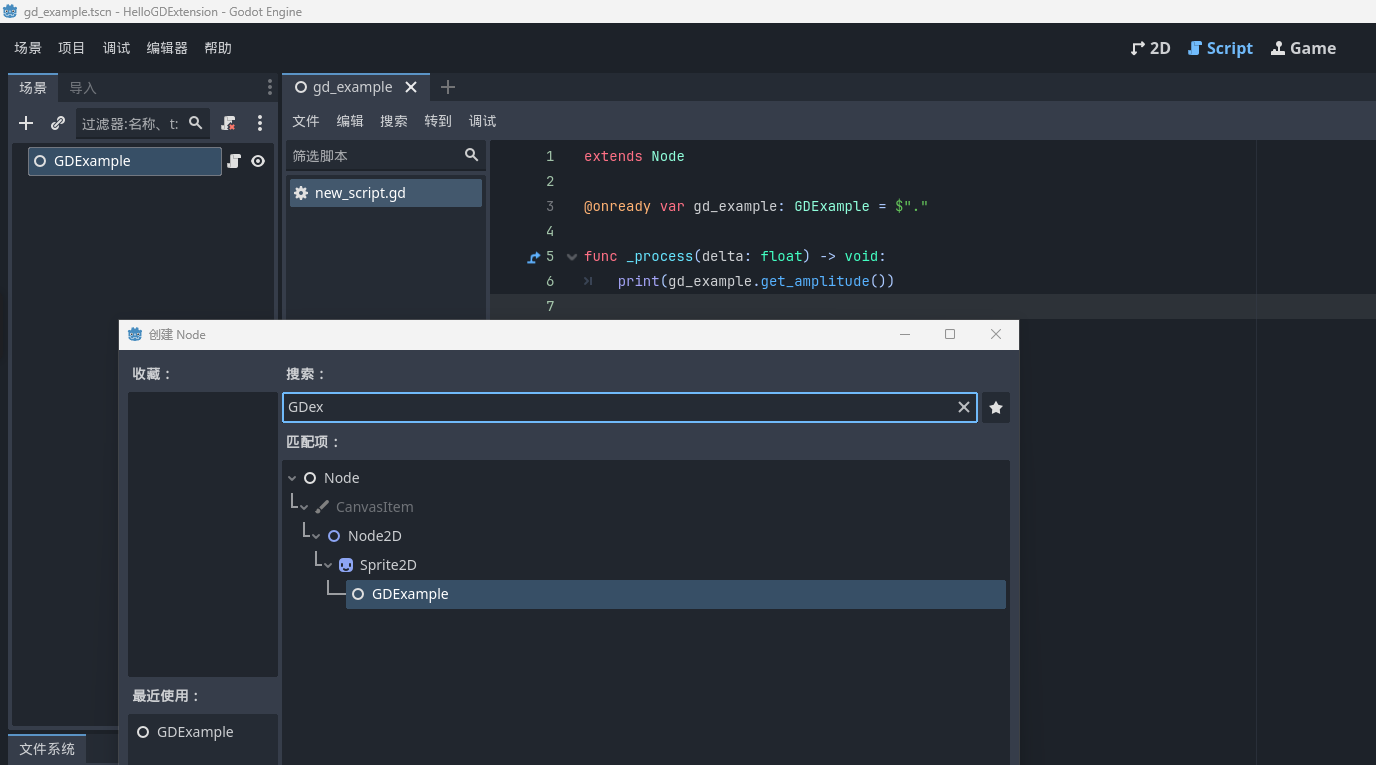Click the code text 'extends Node' on line 1

click(x=634, y=156)
